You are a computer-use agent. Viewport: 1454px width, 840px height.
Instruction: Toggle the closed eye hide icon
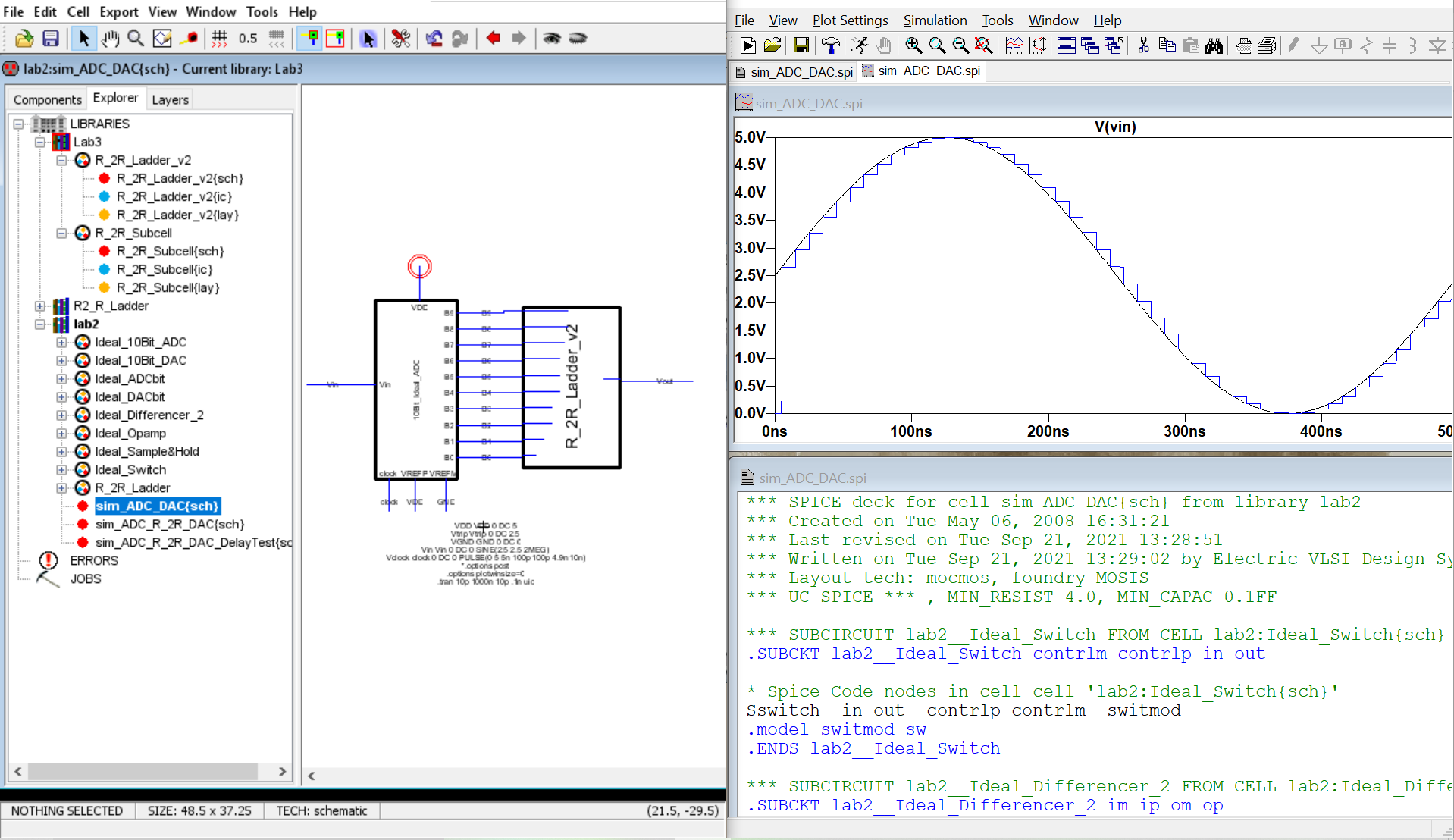578,39
